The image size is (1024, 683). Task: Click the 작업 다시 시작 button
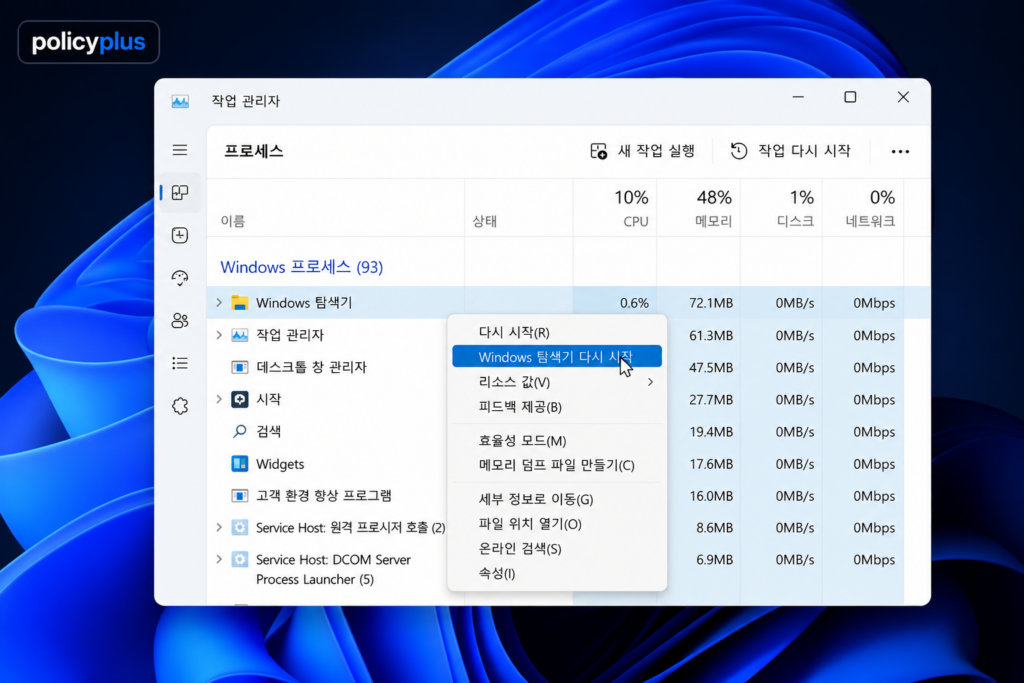tap(791, 151)
